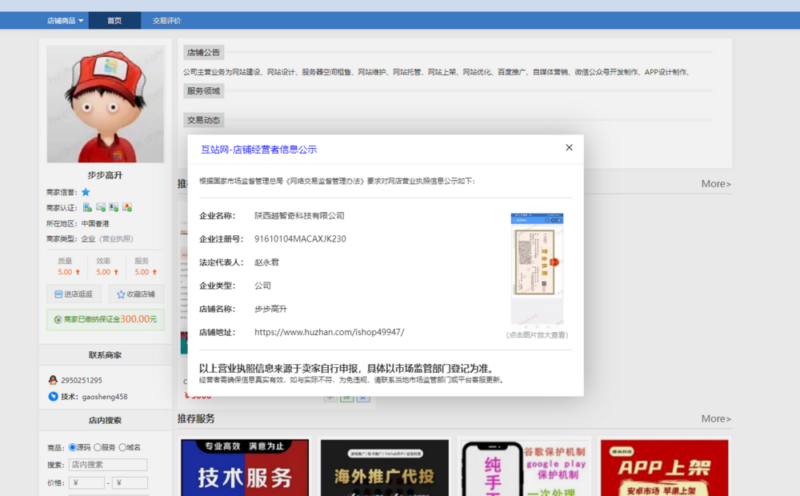Image resolution: width=800 pixels, height=496 pixels.
Task: Click registration number 91610104MACAXJK230
Action: [x=300, y=239]
